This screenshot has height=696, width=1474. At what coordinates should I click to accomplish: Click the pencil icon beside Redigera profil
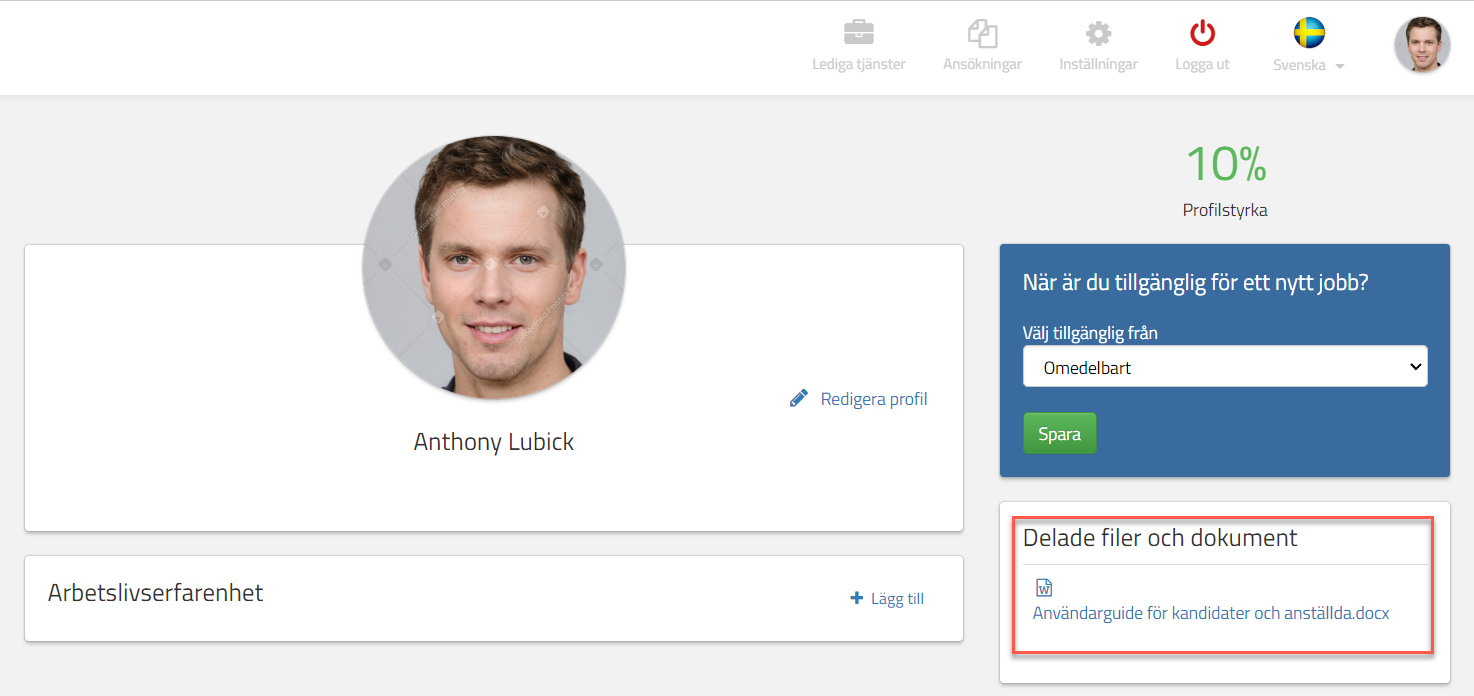798,398
